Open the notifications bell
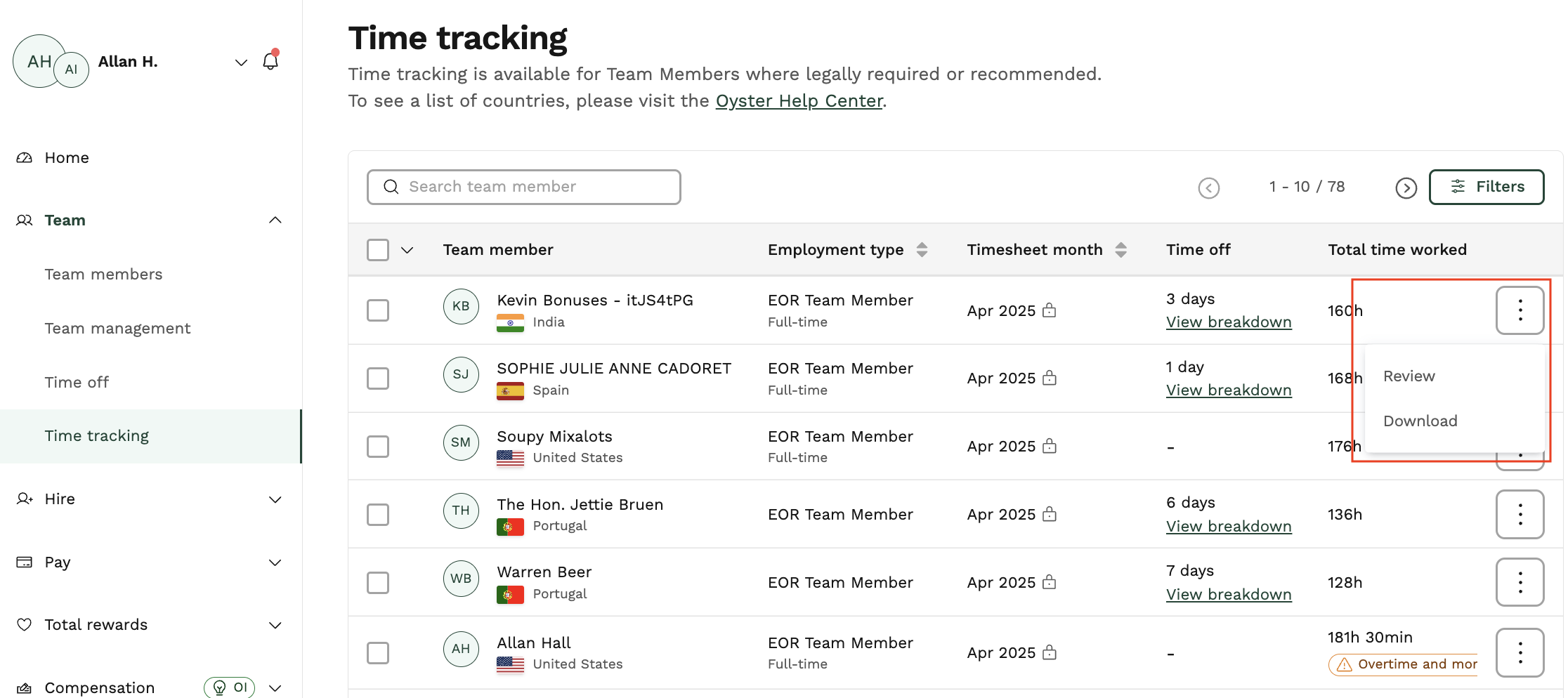The width and height of the screenshot is (1568, 698). tap(271, 62)
